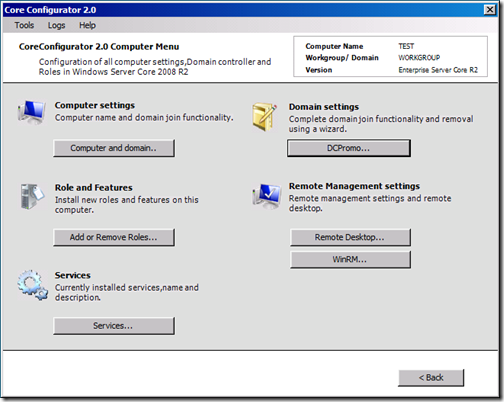Click the Remote Management settings heading
This screenshot has width=504, height=402.
point(354,186)
